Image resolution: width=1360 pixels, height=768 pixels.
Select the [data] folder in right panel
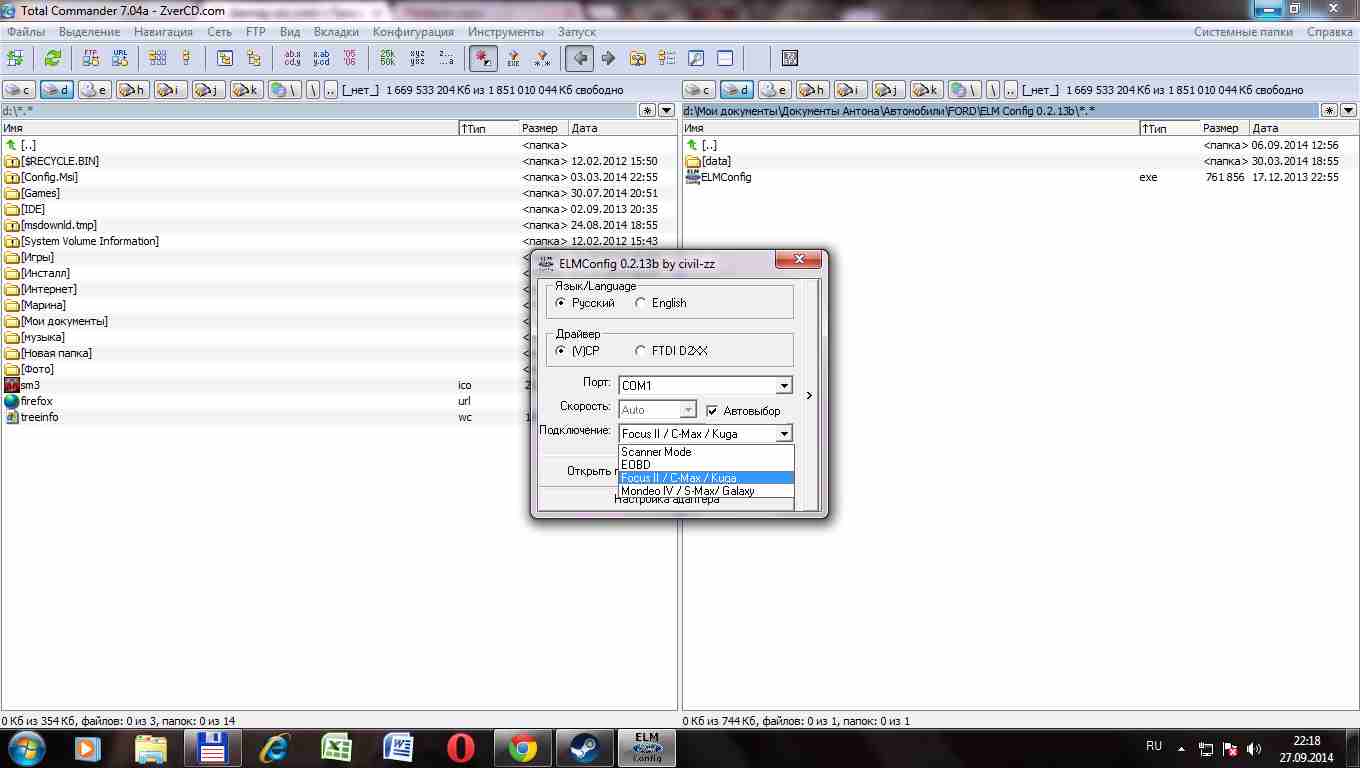[716, 161]
